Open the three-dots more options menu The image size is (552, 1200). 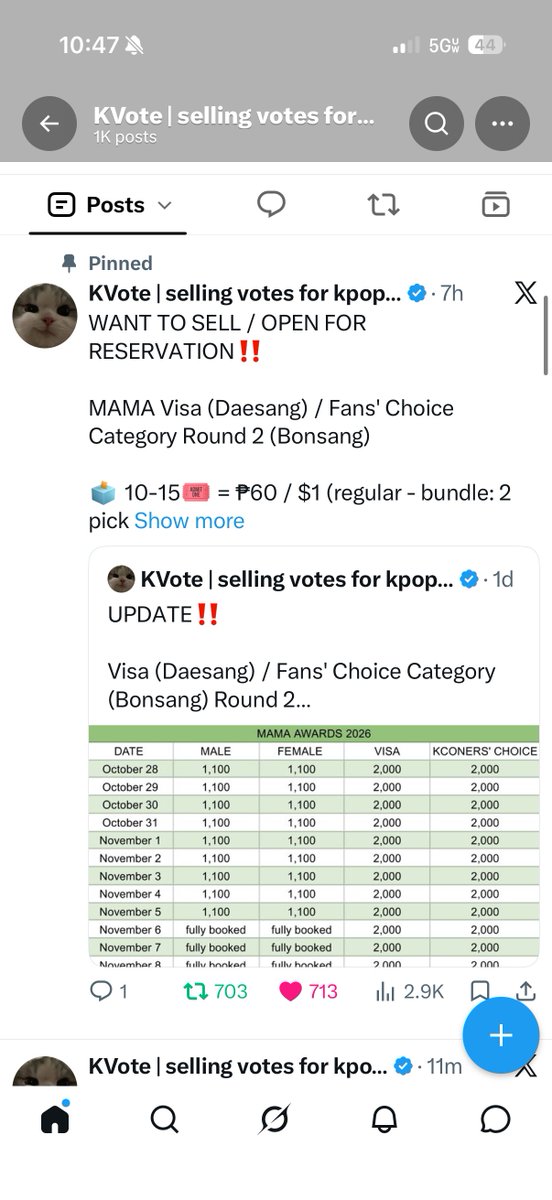click(502, 124)
